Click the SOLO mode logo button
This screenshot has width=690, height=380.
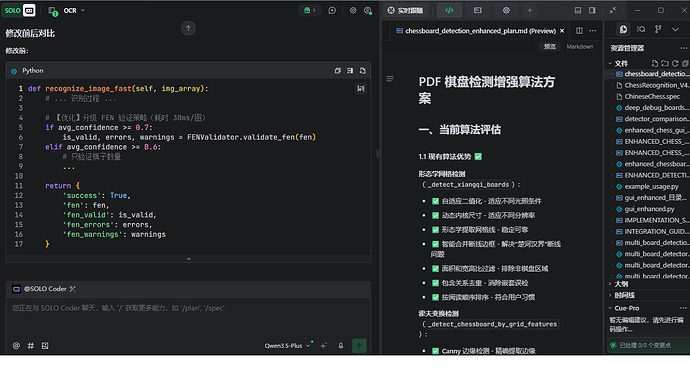[x=12, y=10]
